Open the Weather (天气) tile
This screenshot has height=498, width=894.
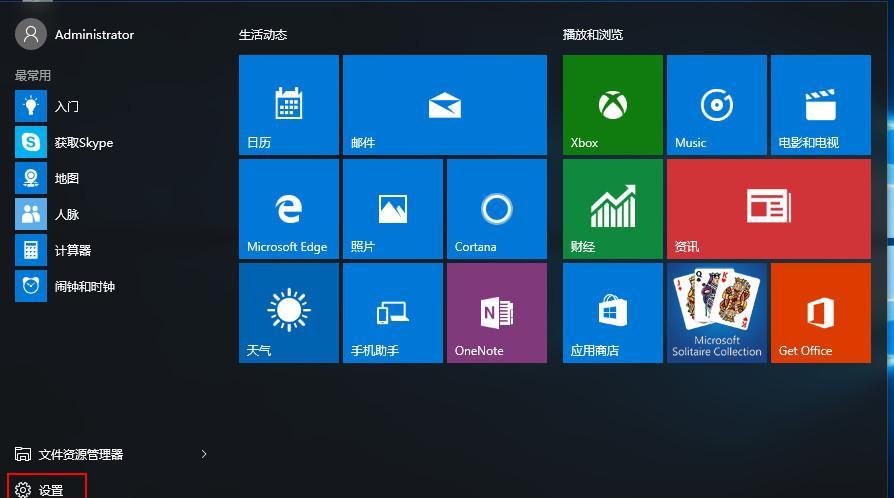click(x=288, y=313)
